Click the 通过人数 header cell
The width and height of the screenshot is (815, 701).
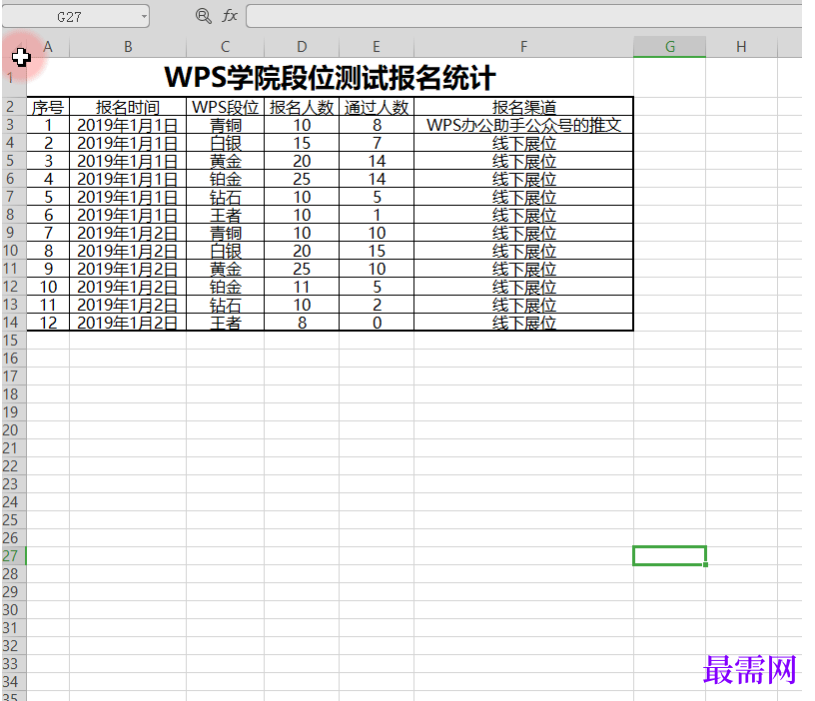(376, 107)
